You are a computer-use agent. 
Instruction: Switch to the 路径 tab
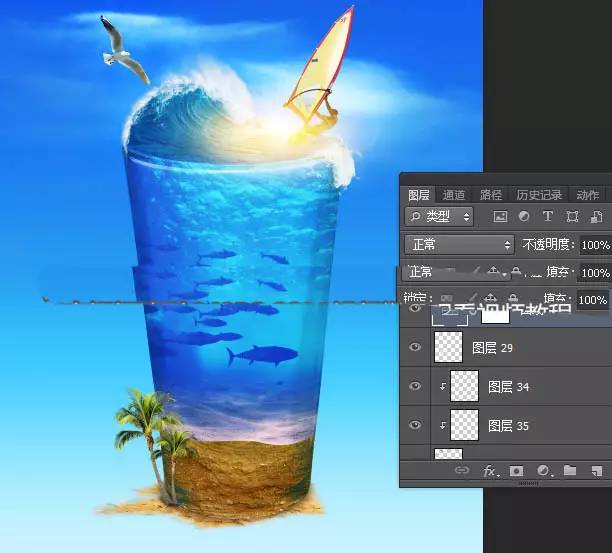[491, 195]
